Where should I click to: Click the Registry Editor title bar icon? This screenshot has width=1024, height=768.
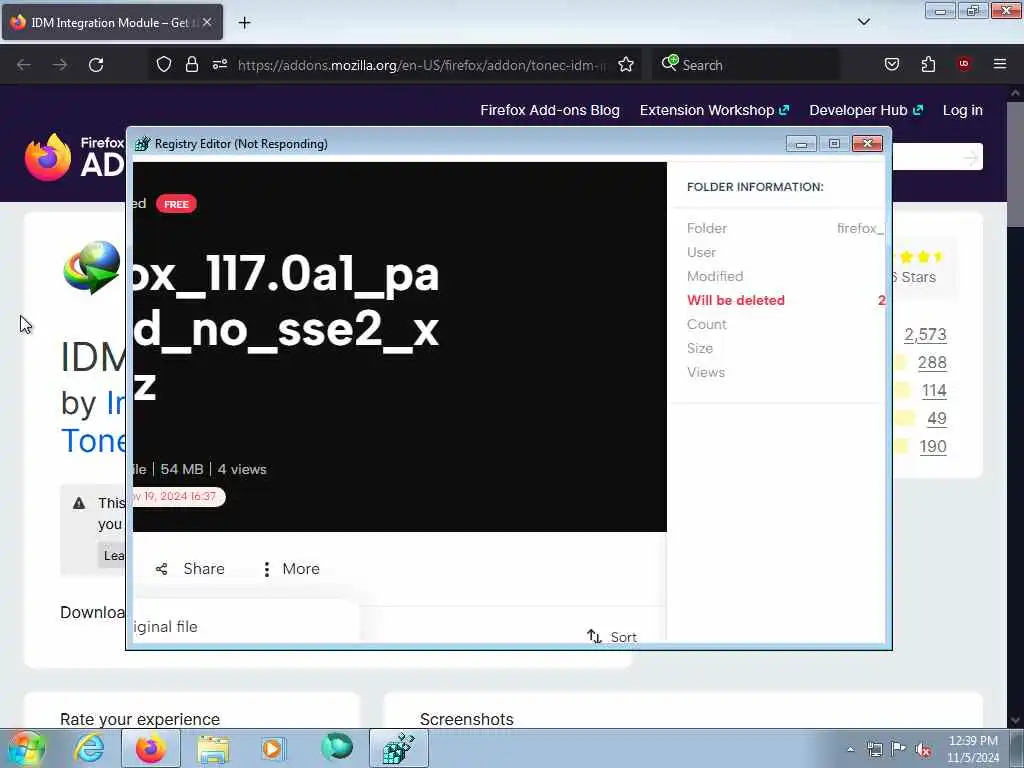pyautogui.click(x=142, y=144)
